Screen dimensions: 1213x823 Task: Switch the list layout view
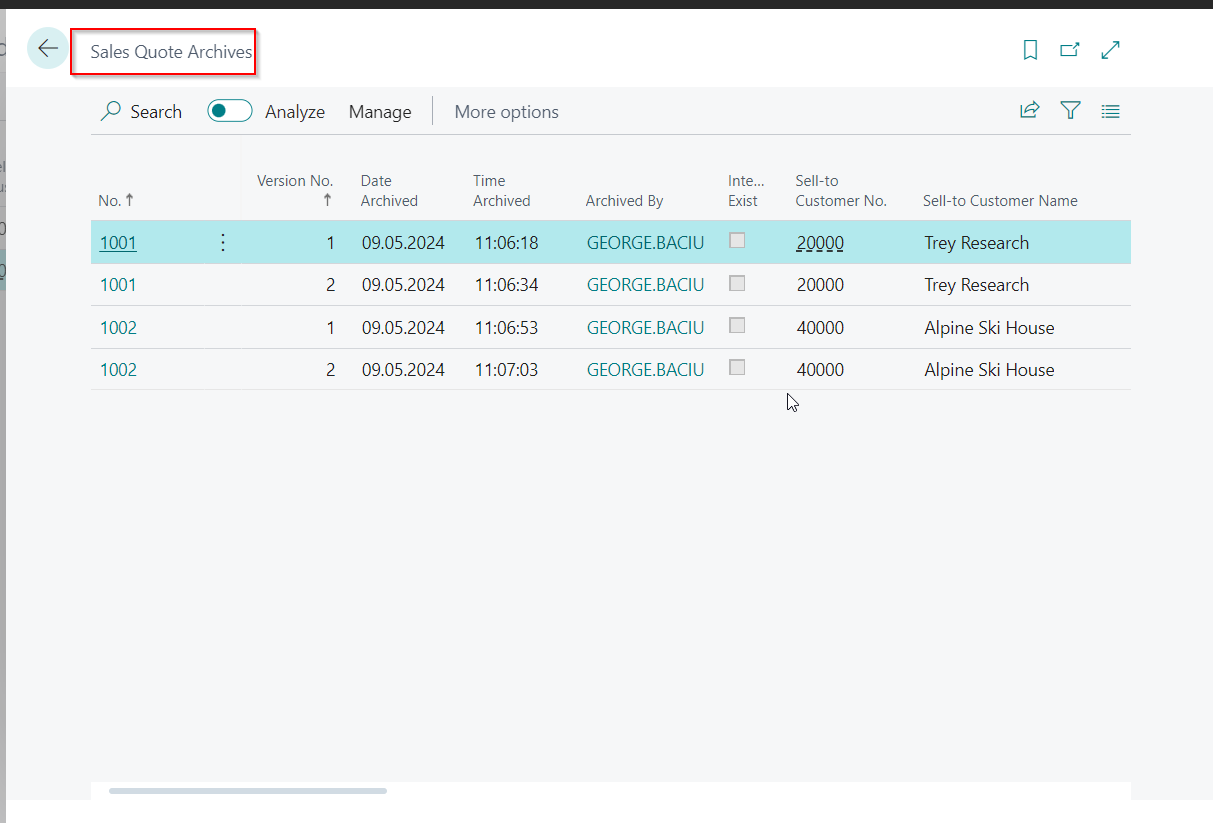coord(1110,111)
